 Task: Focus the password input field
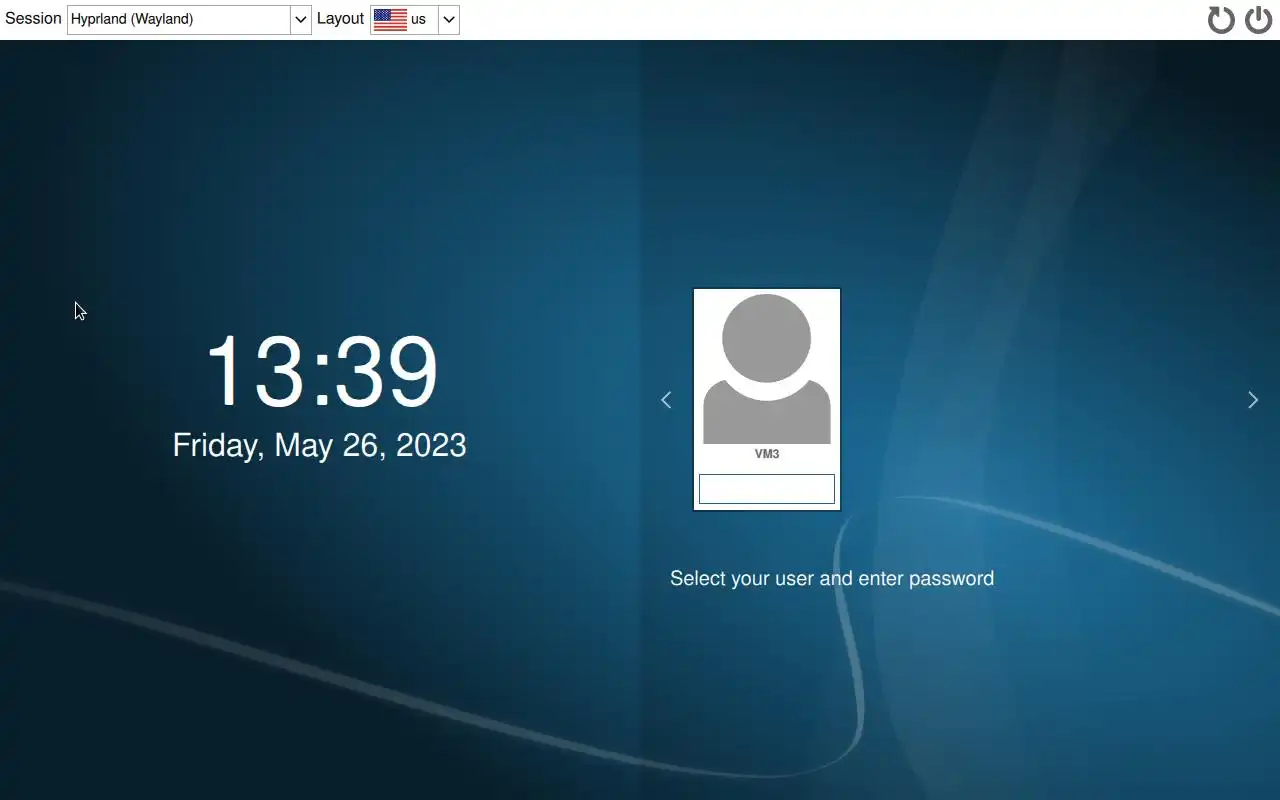(x=767, y=489)
